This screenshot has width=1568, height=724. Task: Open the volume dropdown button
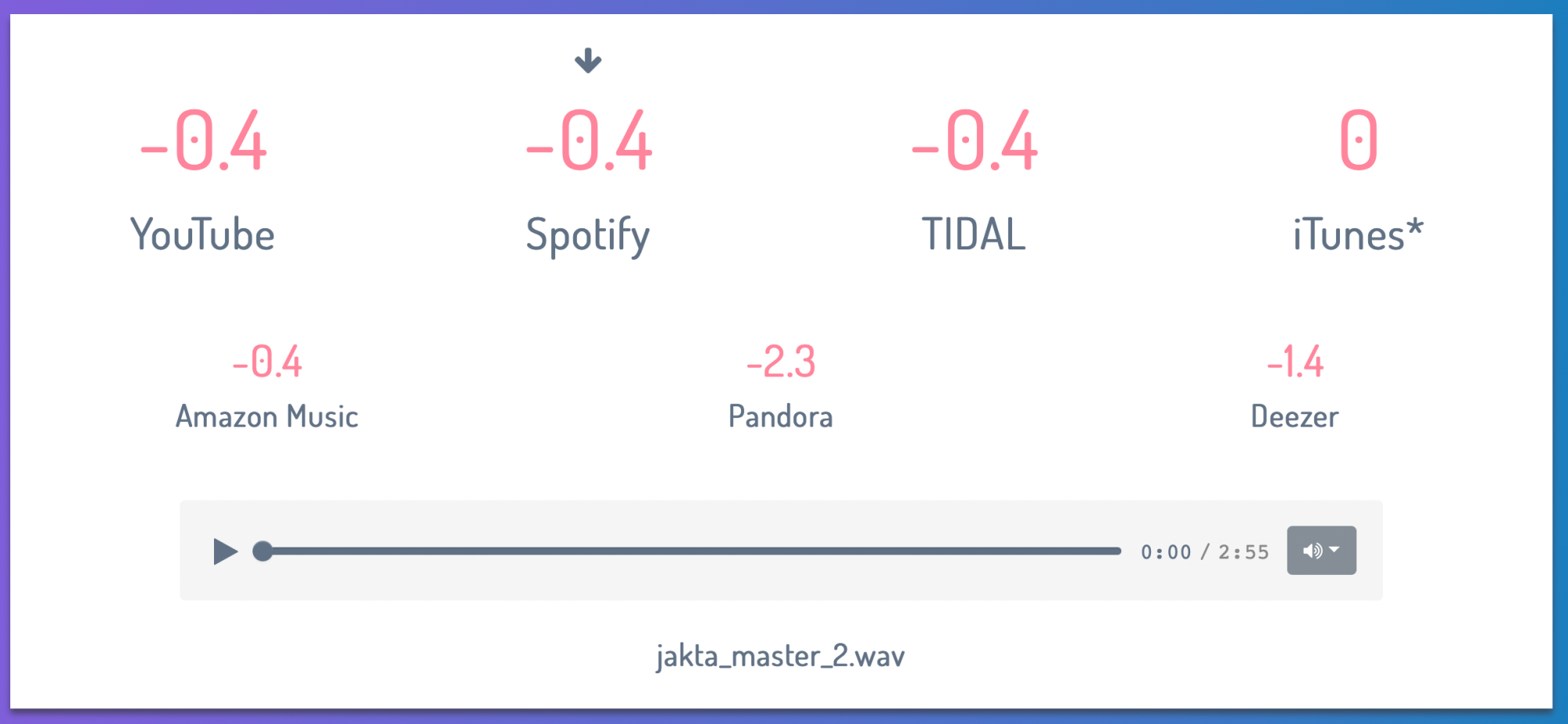coord(1321,551)
